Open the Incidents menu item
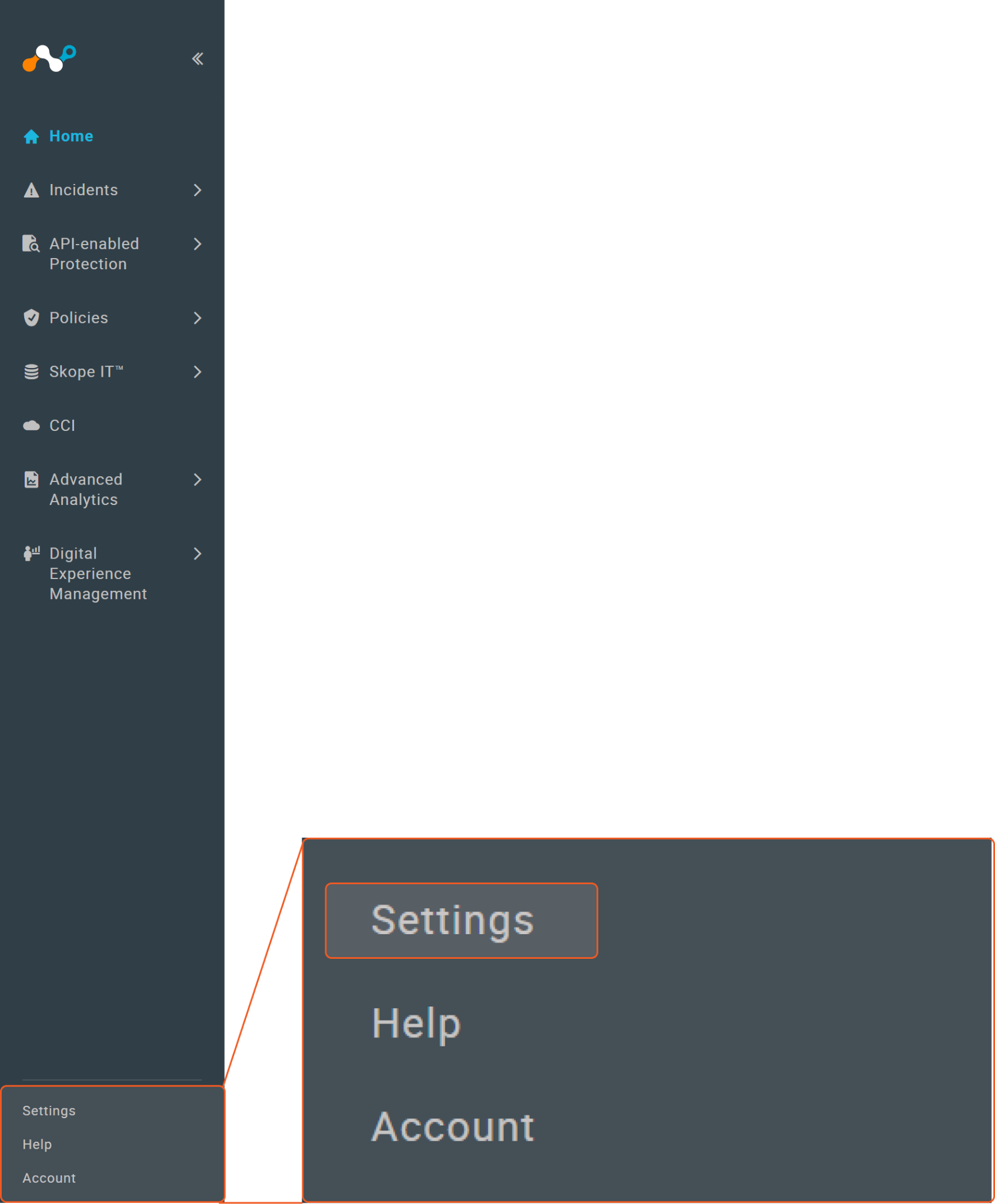This screenshot has height=1204, width=995. (x=84, y=190)
